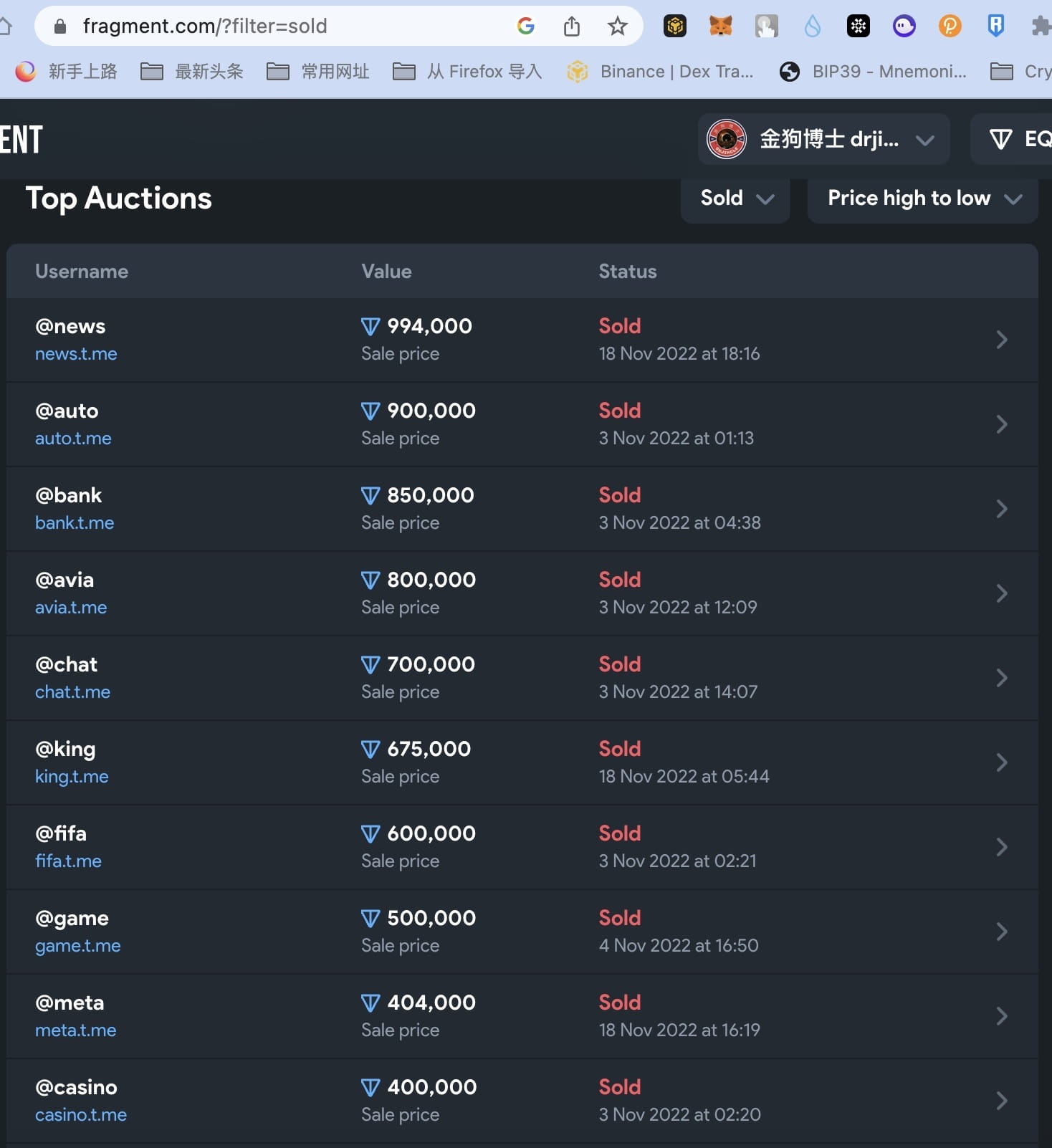The height and width of the screenshot is (1148, 1052).
Task: Open the 最新头条 bookmarks folder
Action: click(191, 71)
